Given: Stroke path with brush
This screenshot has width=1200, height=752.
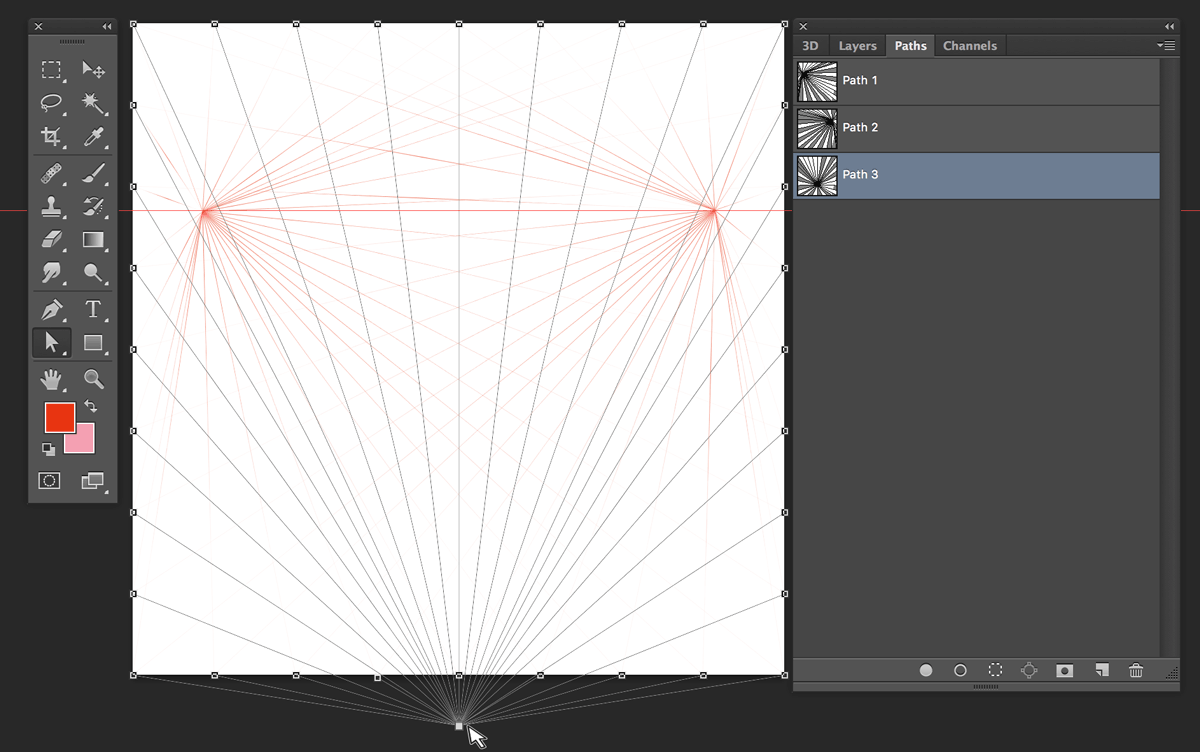Looking at the screenshot, I should pyautogui.click(x=960, y=671).
